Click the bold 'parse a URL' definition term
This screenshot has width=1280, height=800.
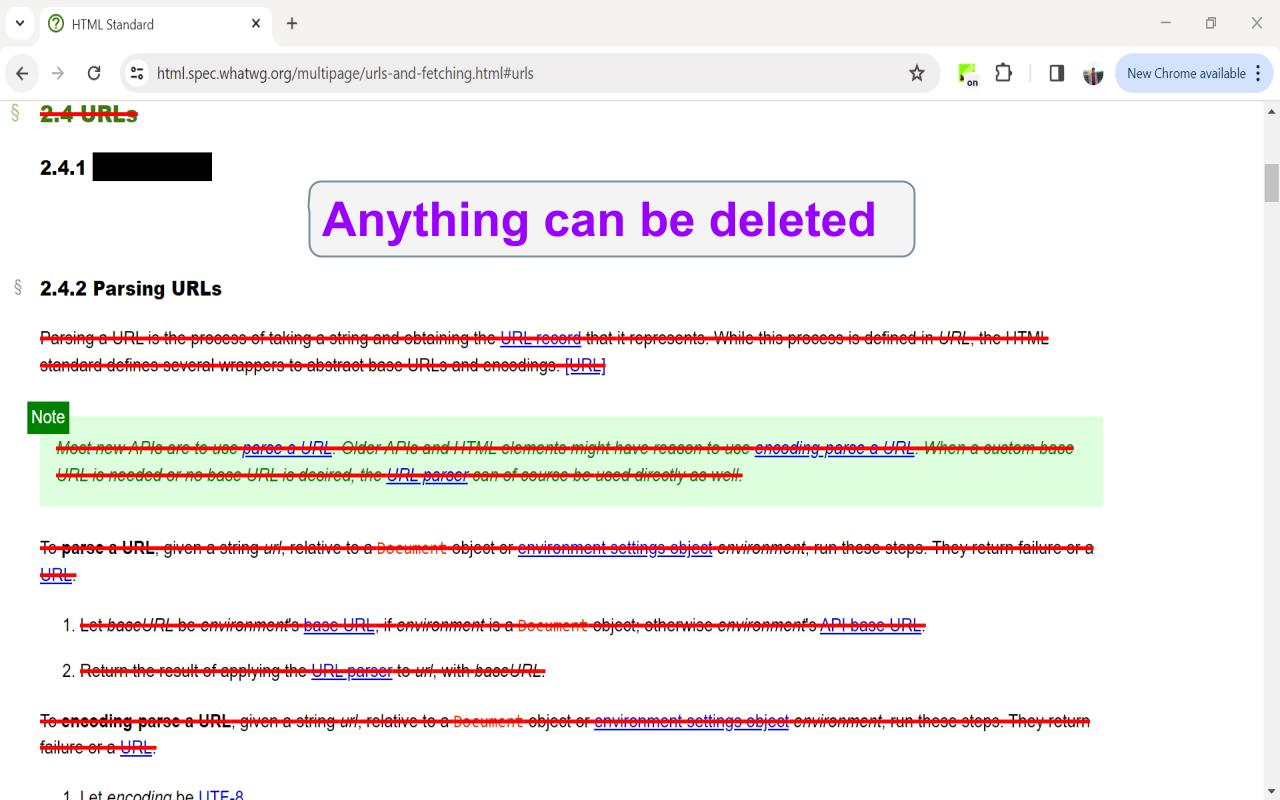click(108, 548)
